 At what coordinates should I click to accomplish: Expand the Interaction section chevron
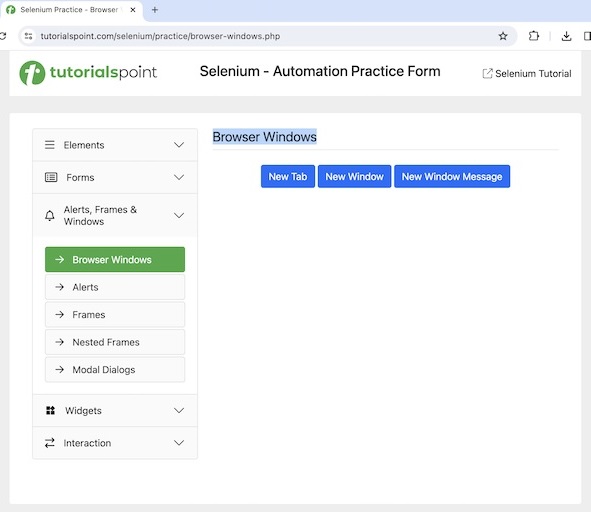click(179, 443)
